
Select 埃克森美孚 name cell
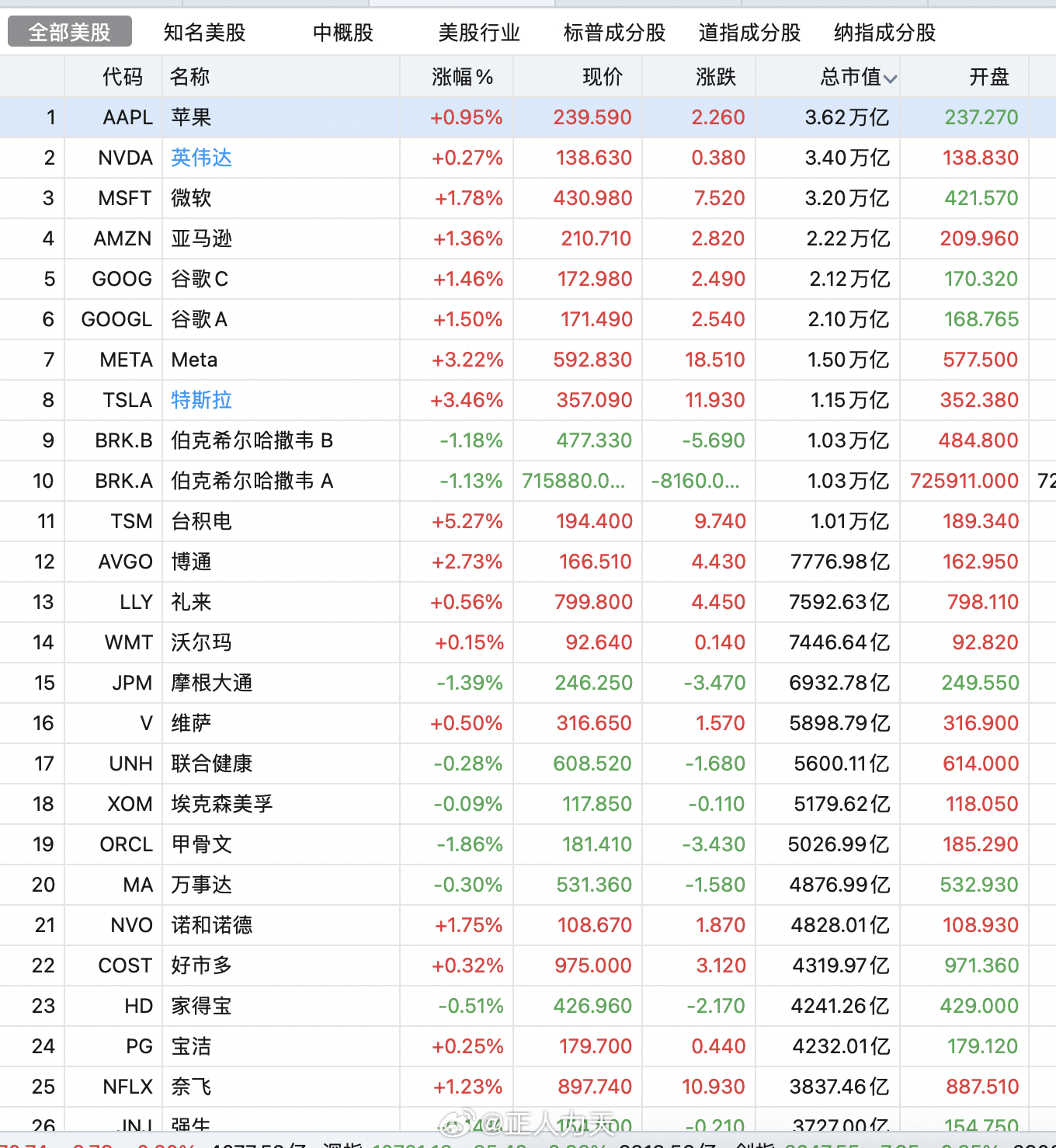[x=222, y=804]
